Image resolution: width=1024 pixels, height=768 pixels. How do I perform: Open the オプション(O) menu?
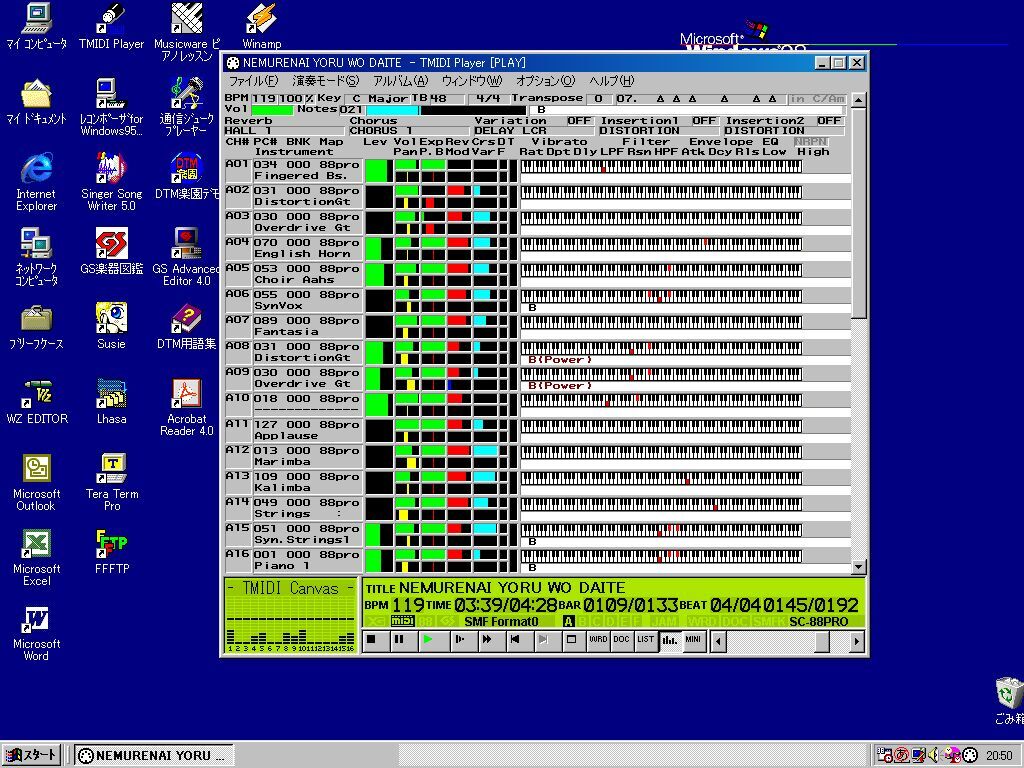(x=545, y=81)
